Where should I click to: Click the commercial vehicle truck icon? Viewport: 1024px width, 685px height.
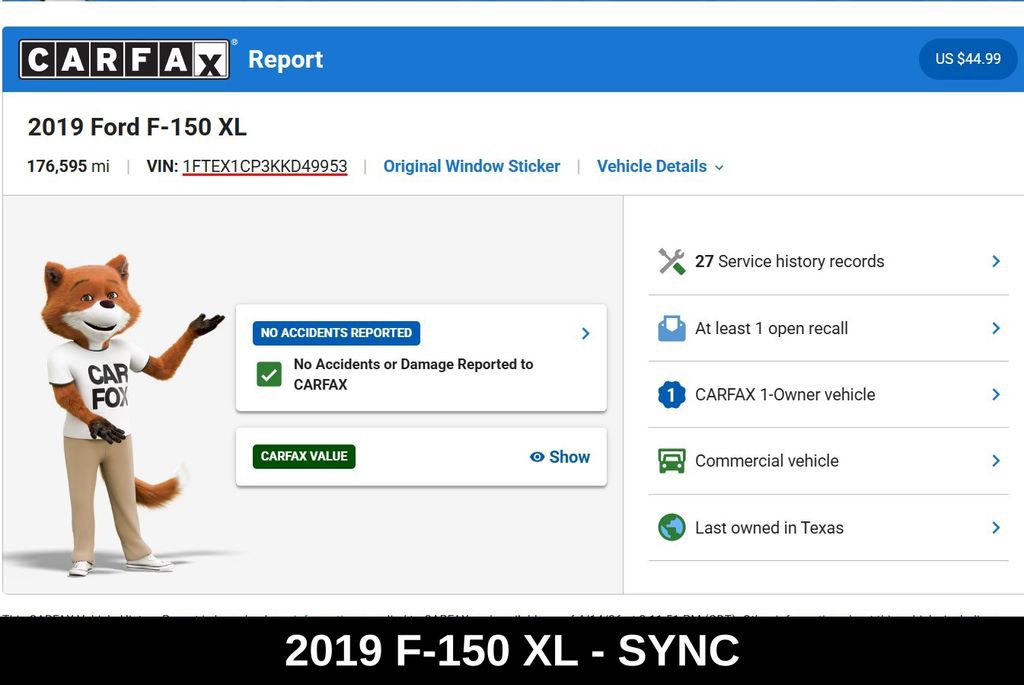[671, 461]
